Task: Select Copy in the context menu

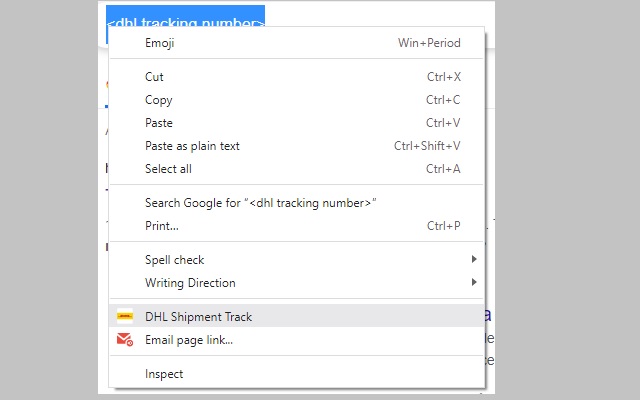Action: click(x=158, y=100)
